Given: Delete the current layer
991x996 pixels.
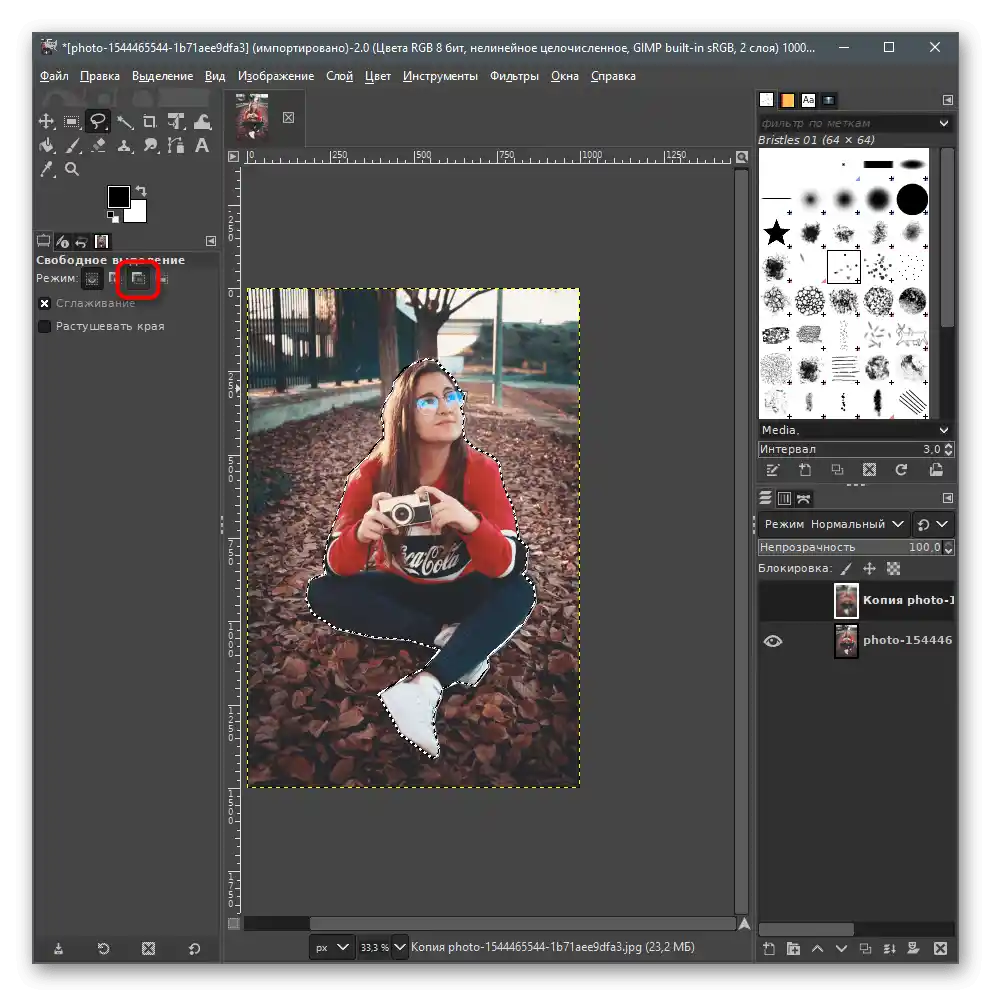Looking at the screenshot, I should (x=941, y=948).
